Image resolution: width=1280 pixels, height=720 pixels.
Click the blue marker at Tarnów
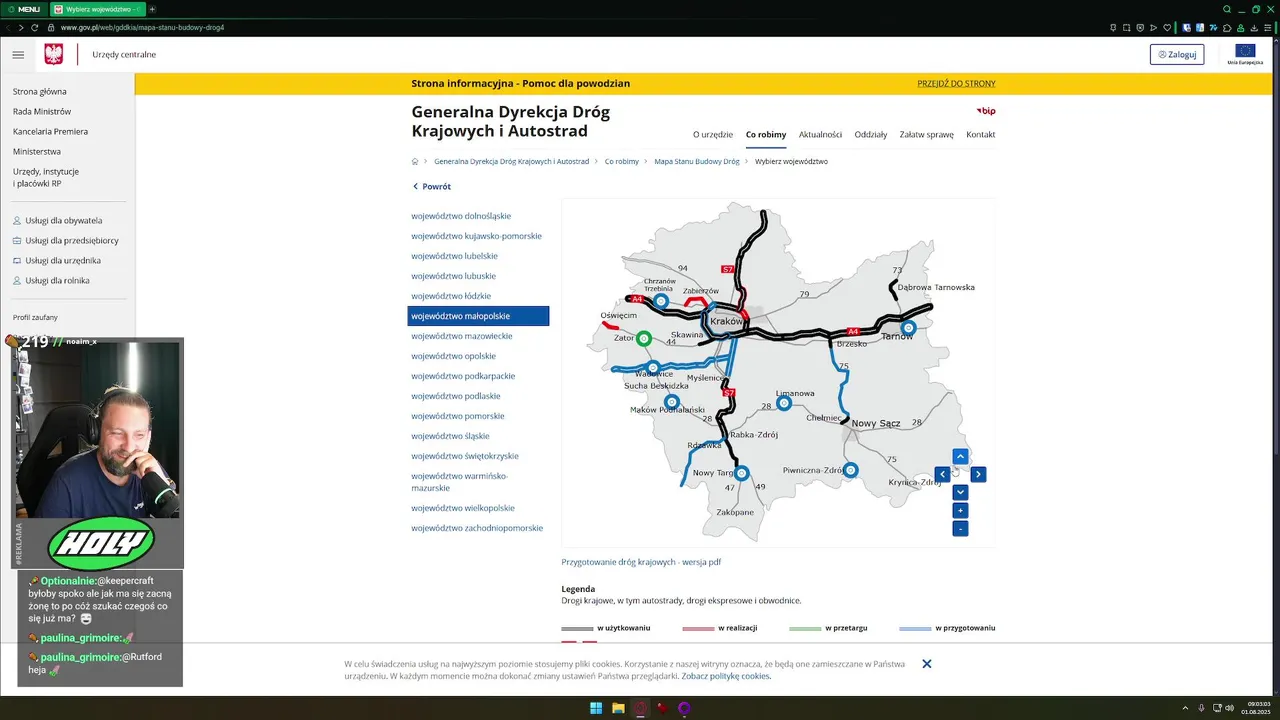pyautogui.click(x=909, y=327)
